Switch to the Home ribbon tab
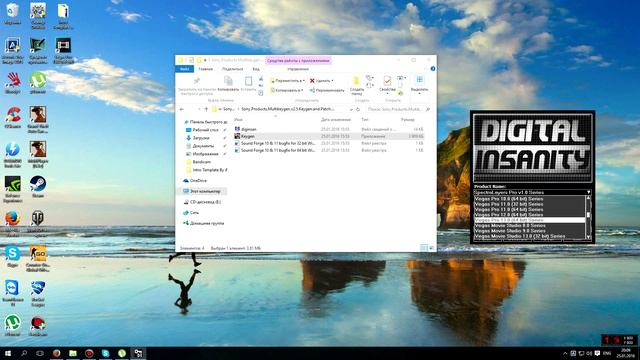The image size is (640, 360). coord(205,69)
